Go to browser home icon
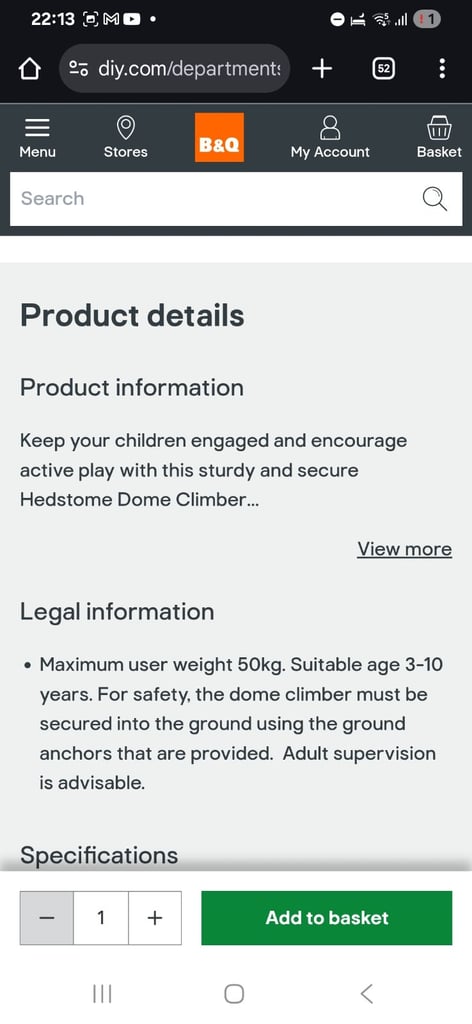472x1024 pixels. click(30, 69)
